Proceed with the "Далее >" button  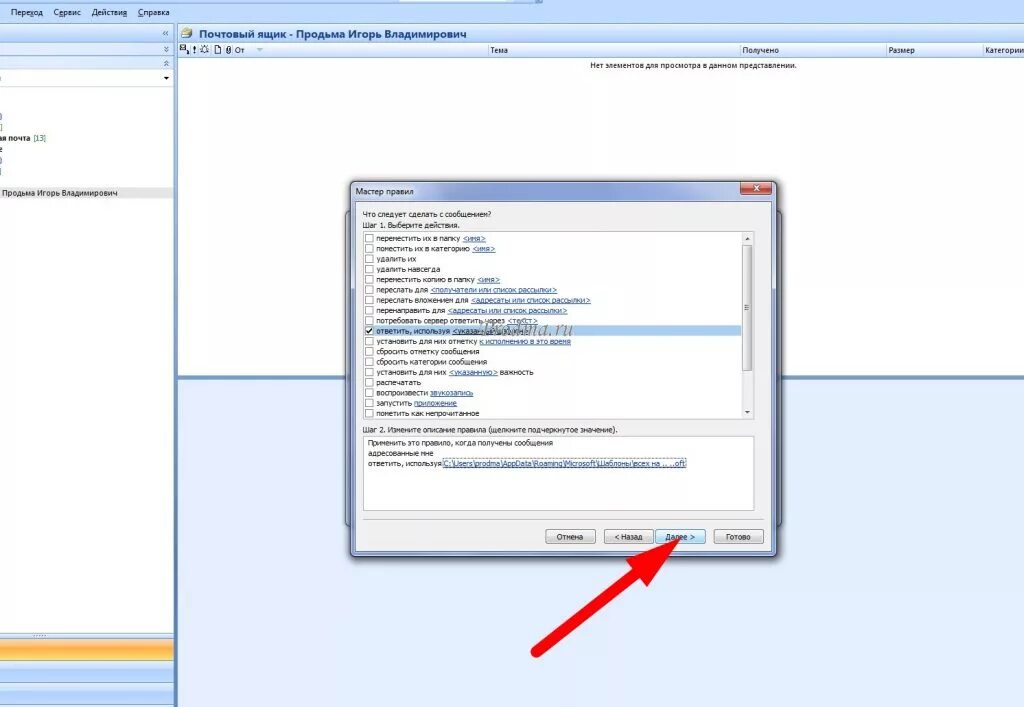tap(680, 537)
